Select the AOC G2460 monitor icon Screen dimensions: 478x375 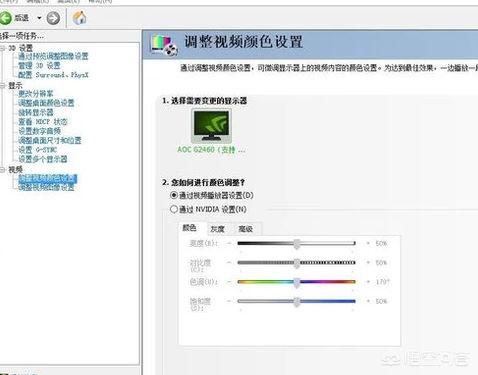[x=211, y=126]
